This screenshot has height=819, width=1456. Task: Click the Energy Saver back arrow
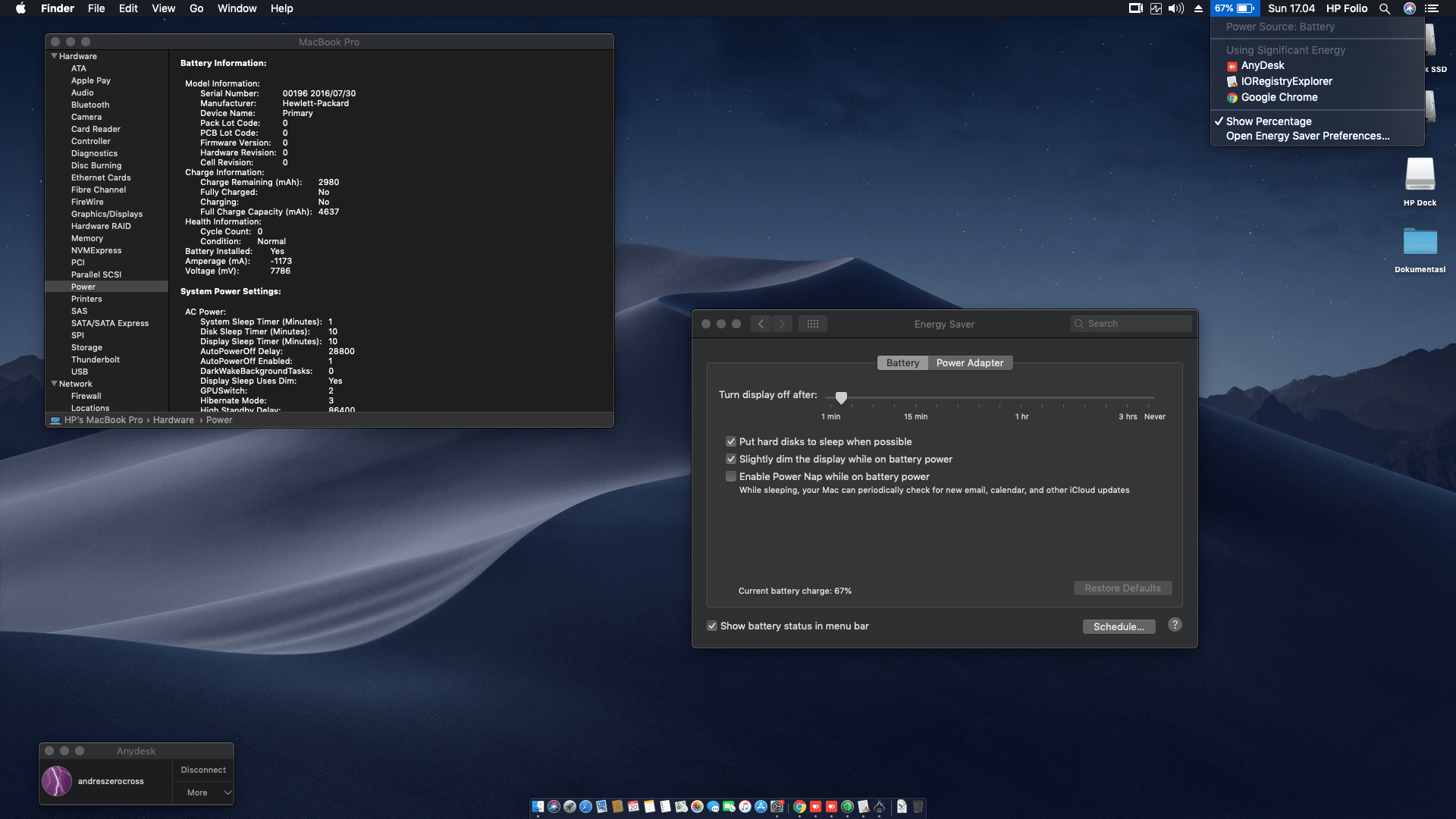pos(761,324)
